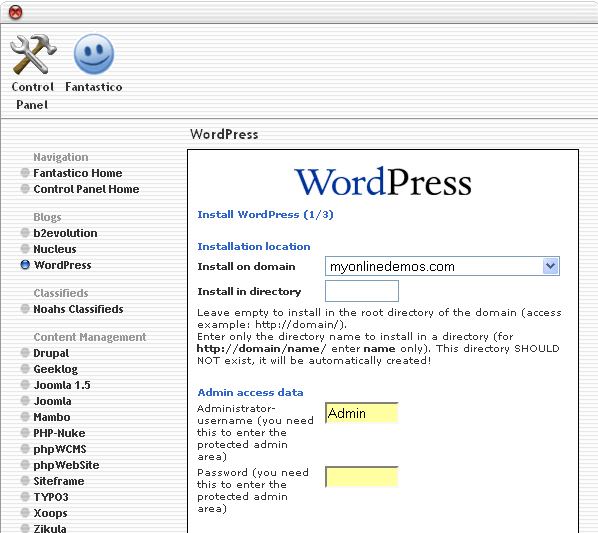Select the blue bullet beside WordPress

(x=25, y=265)
